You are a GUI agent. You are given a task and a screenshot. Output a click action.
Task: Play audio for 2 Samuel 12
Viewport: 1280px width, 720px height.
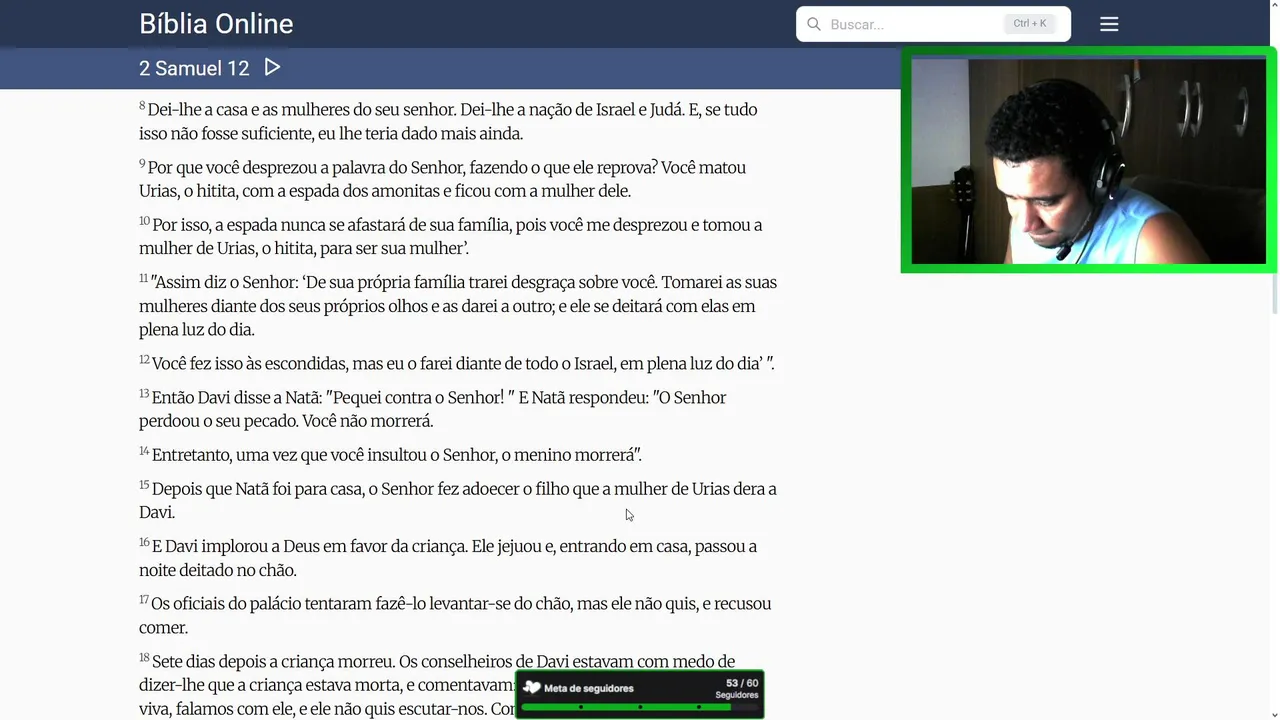(x=272, y=67)
